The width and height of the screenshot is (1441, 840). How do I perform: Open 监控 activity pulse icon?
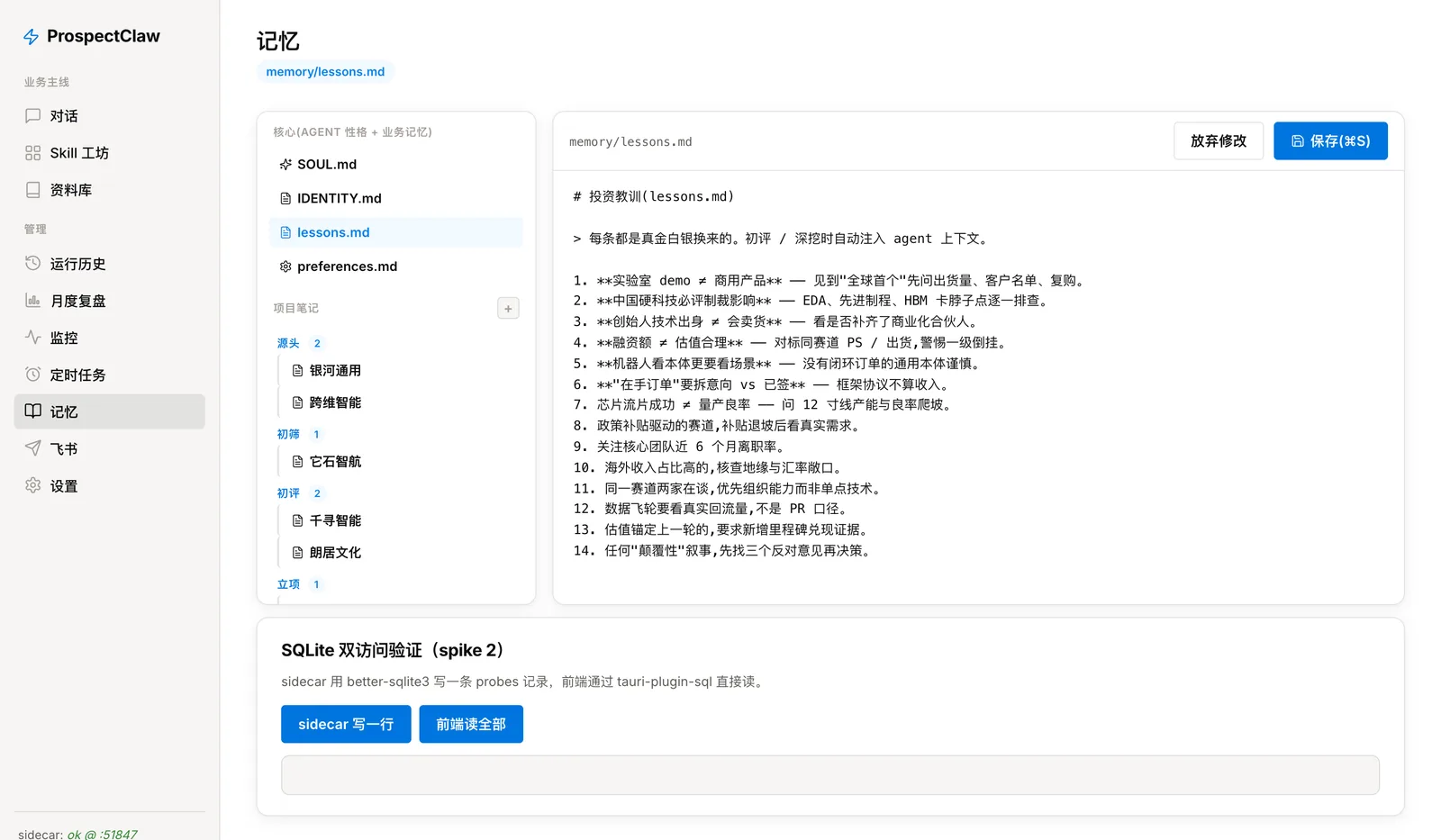pos(33,338)
